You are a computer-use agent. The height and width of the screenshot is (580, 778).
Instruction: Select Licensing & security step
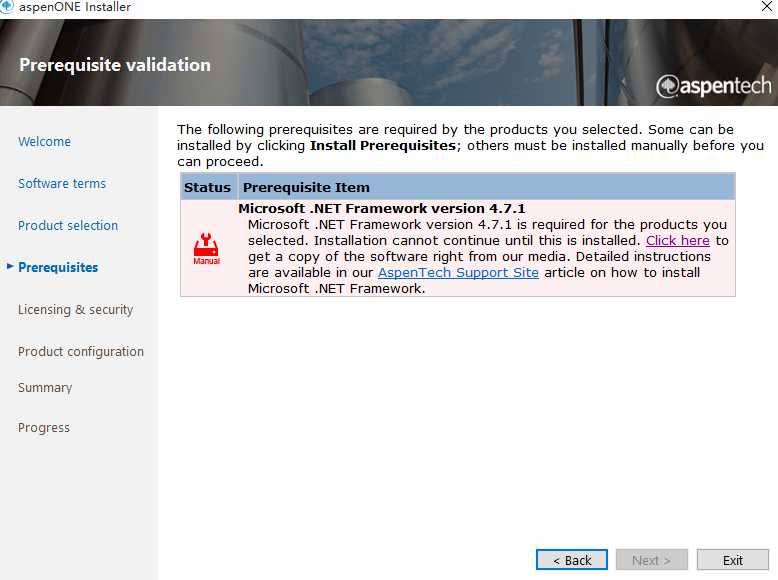point(75,310)
